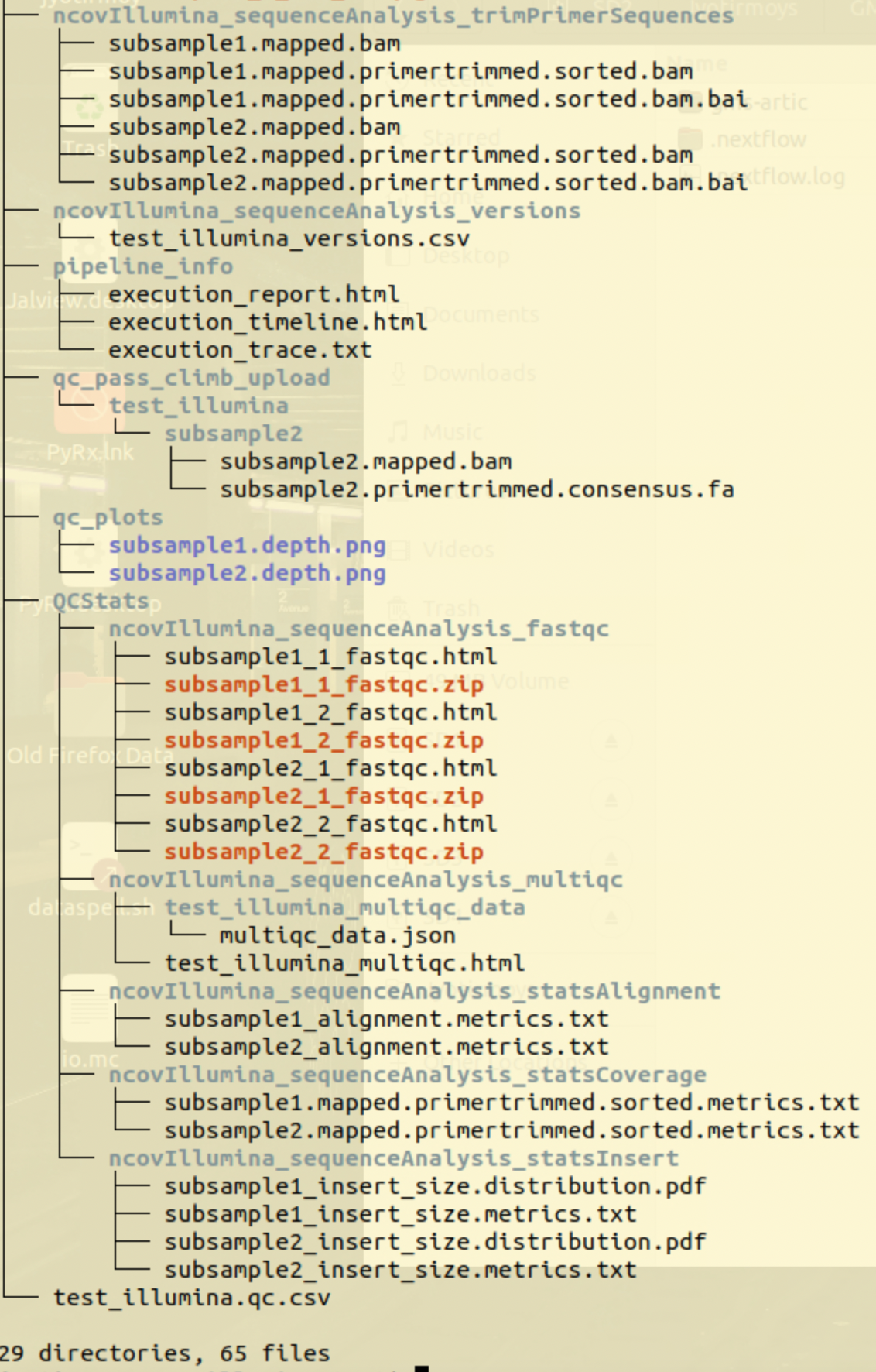This screenshot has width=876, height=1372.
Task: Click the ncovIllumina_sequenceAnalysis_statsCoverage directory name
Action: click(407, 1075)
